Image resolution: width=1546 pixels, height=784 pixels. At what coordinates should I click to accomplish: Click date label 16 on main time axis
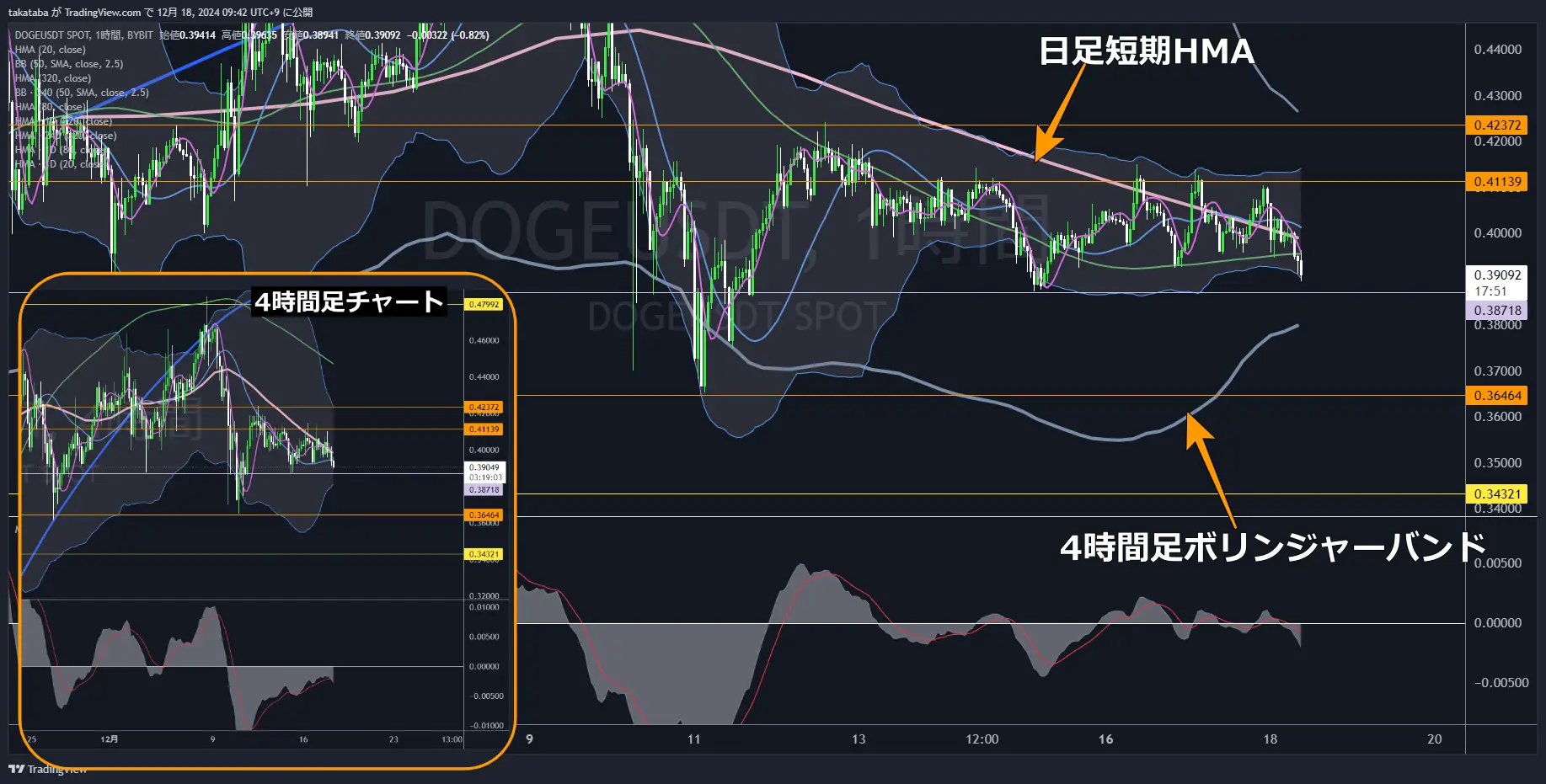(x=1105, y=739)
